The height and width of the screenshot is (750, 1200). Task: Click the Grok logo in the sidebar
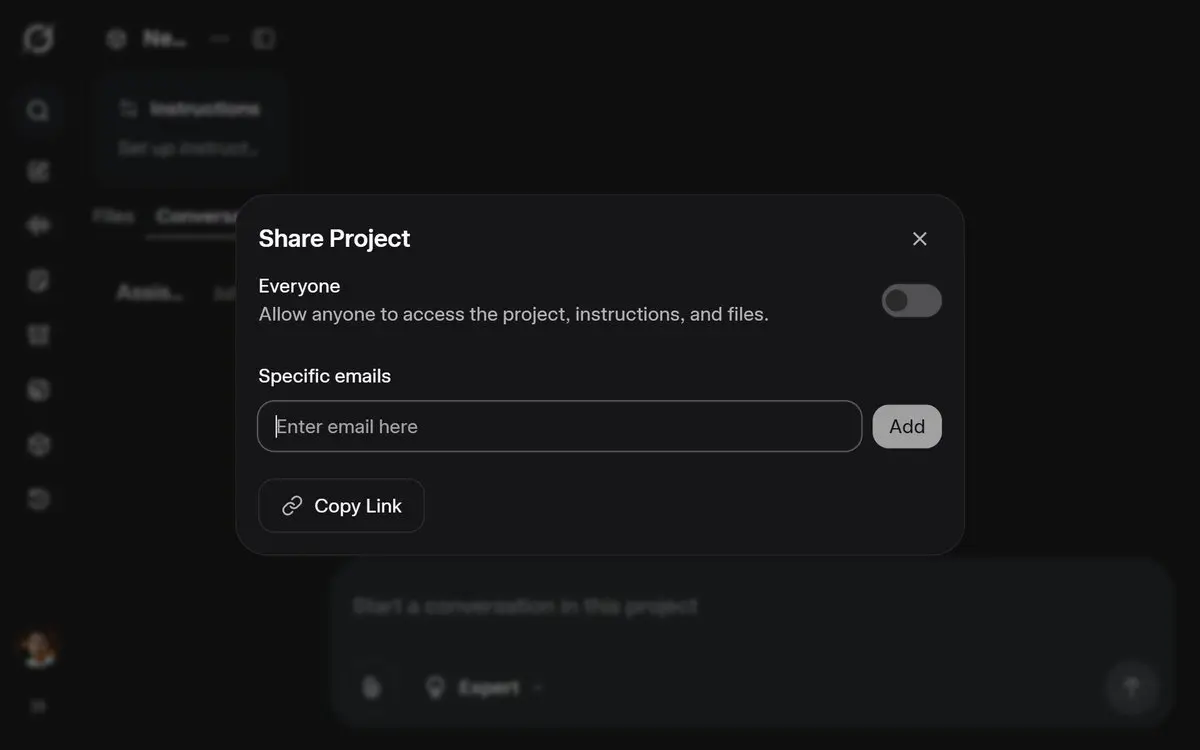pyautogui.click(x=38, y=40)
